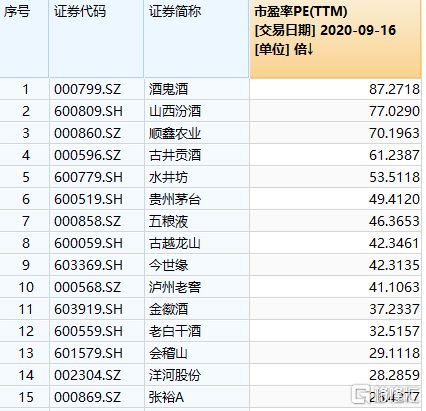Image resolution: width=426 pixels, height=411 pixels.
Task: Select stock code 000869.SZ
Action: click(87, 397)
